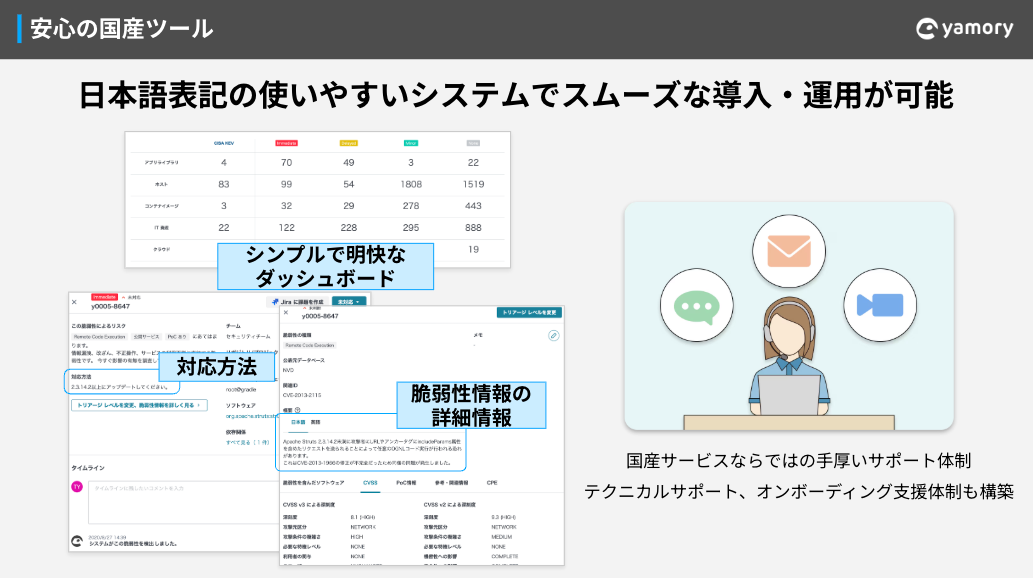Viewport: 1033px width, 578px height.
Task: Open the PoC information tab
Action: pyautogui.click(x=406, y=483)
